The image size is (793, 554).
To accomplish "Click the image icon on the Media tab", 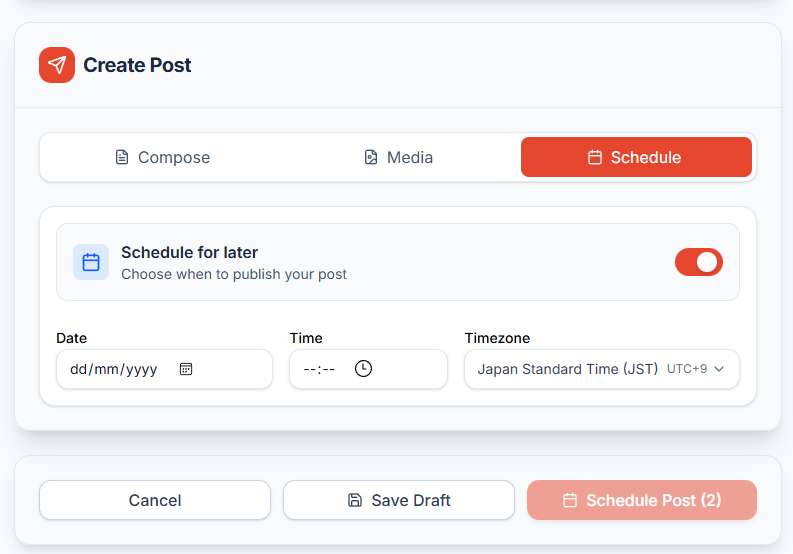I will pyautogui.click(x=371, y=157).
